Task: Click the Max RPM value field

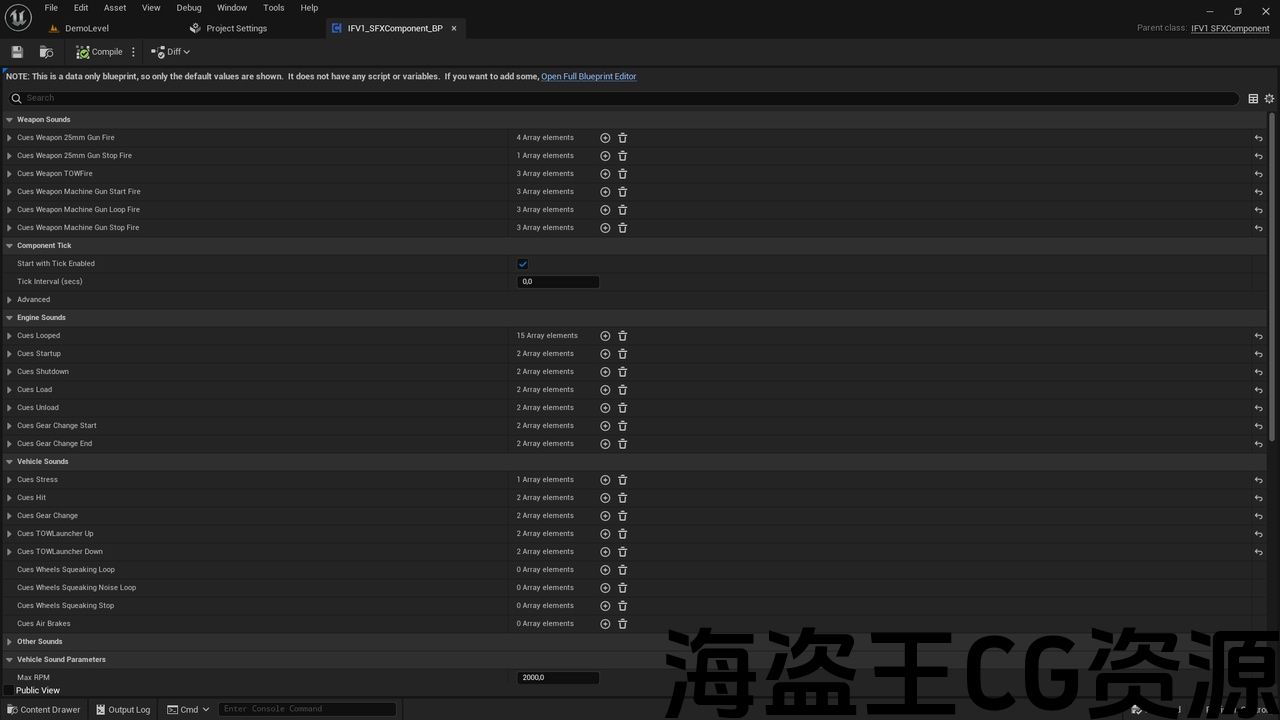Action: point(557,678)
